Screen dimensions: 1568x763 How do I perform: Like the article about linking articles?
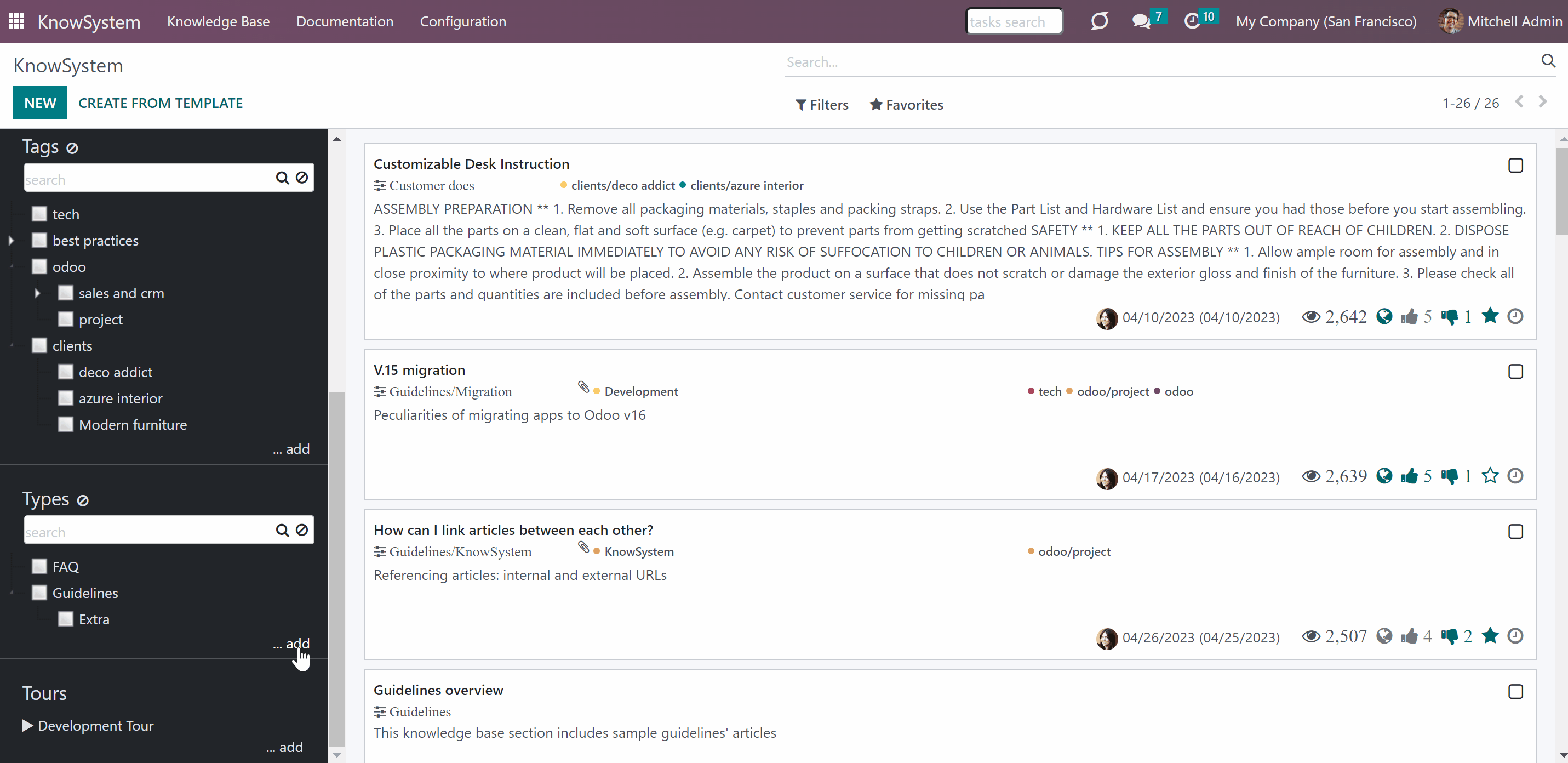(1409, 636)
